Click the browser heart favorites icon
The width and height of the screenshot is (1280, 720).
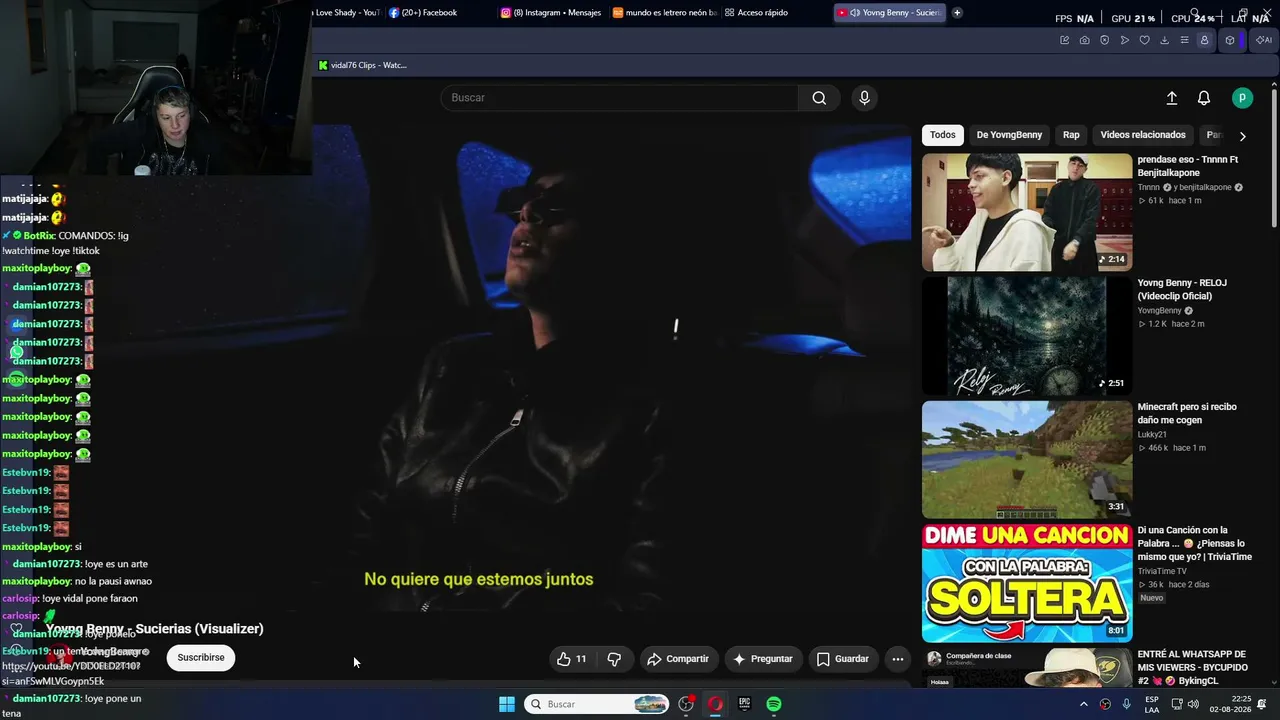(1145, 40)
